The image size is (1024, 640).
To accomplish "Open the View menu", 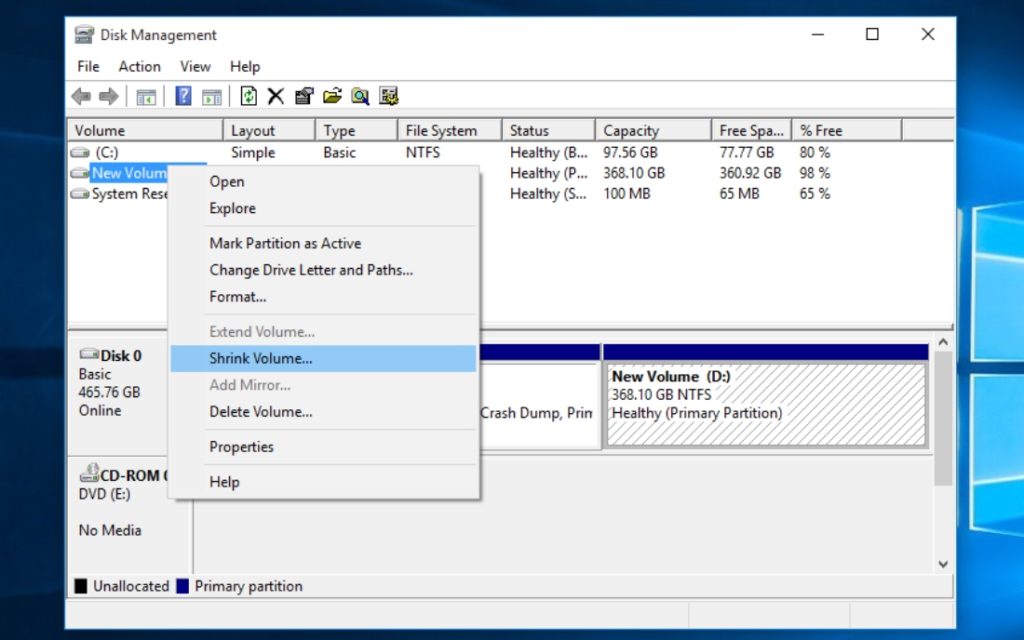I will (195, 67).
